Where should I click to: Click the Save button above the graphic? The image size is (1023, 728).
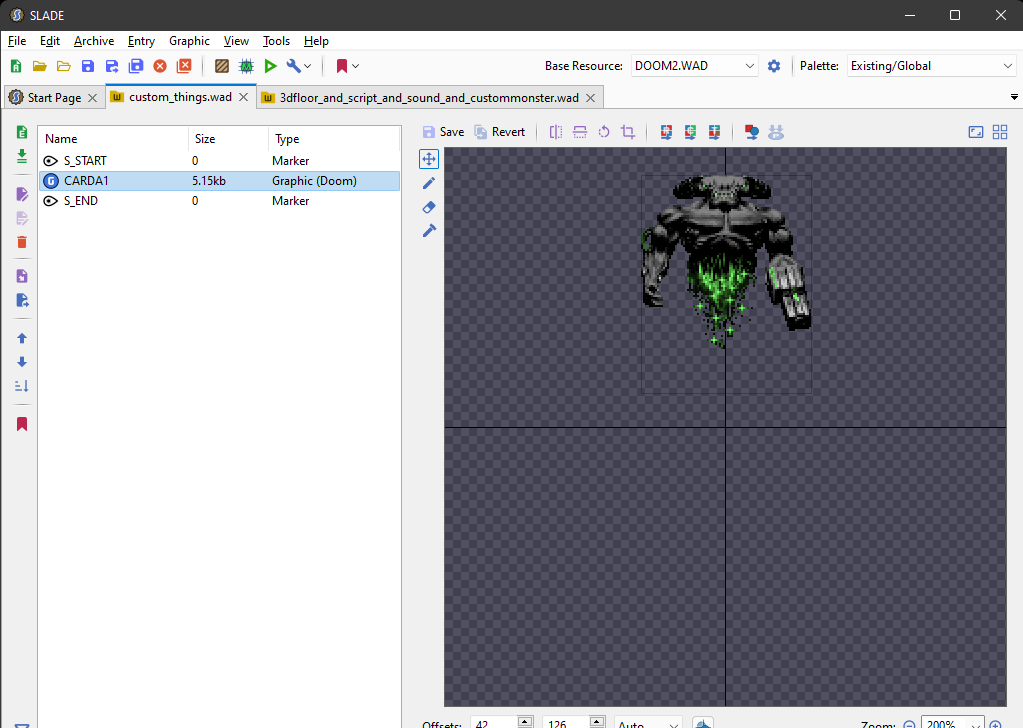[x=444, y=132]
